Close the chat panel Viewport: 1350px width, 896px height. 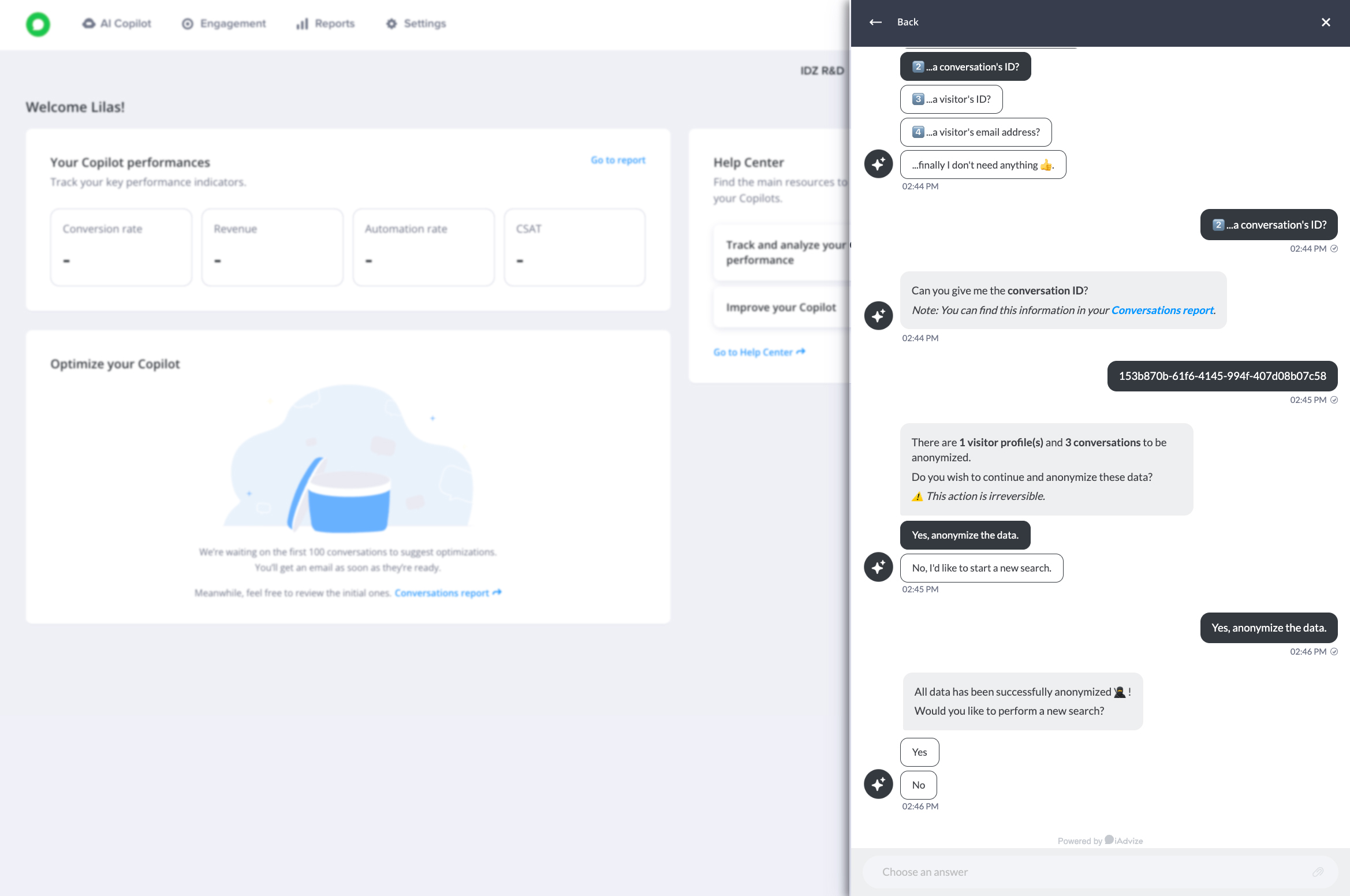pos(1326,22)
